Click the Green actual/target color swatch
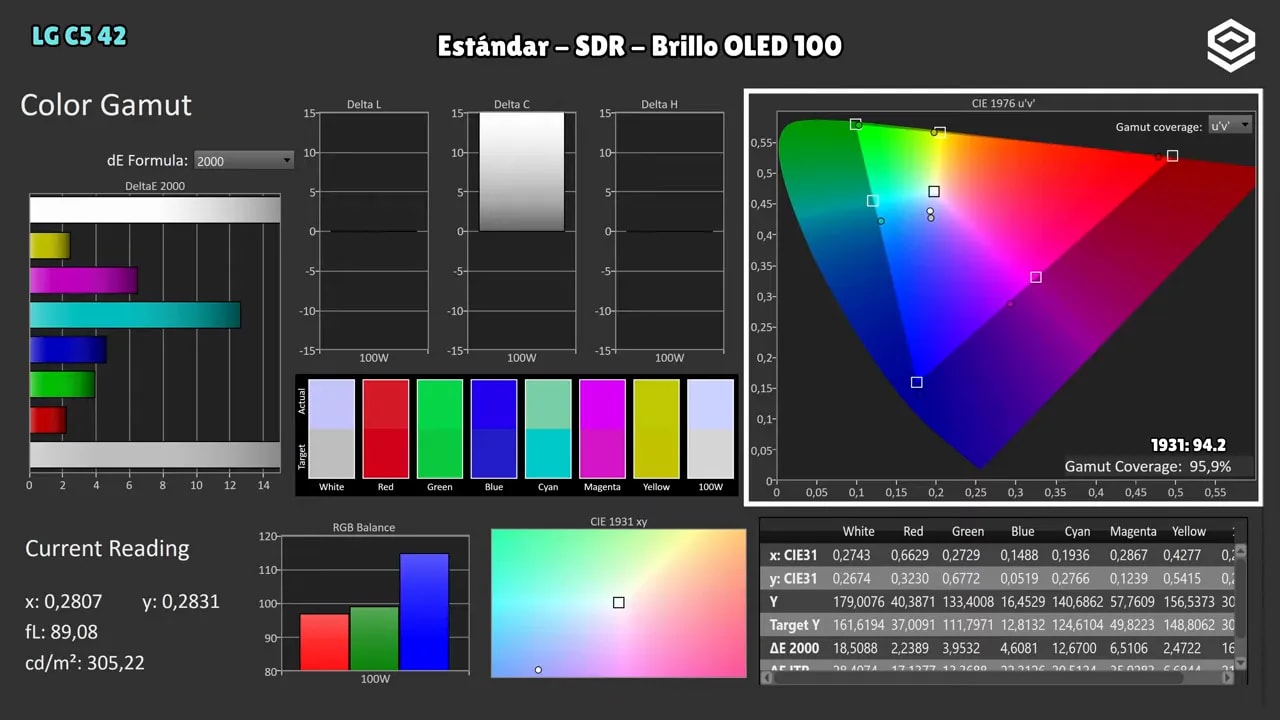1280x720 pixels. click(x=440, y=429)
